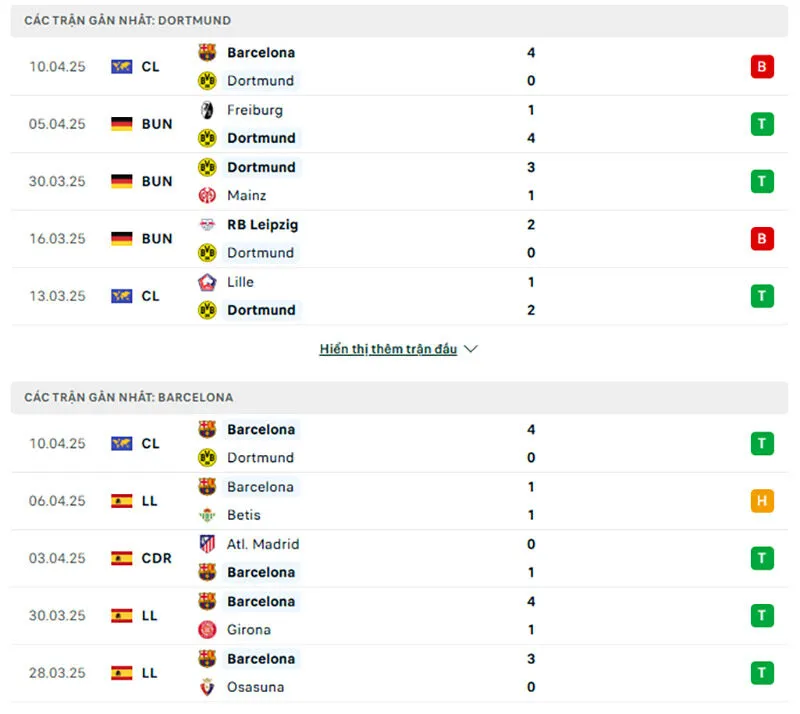Expand the 'Hiển thị thêm trận đấu' chevron

point(471,349)
